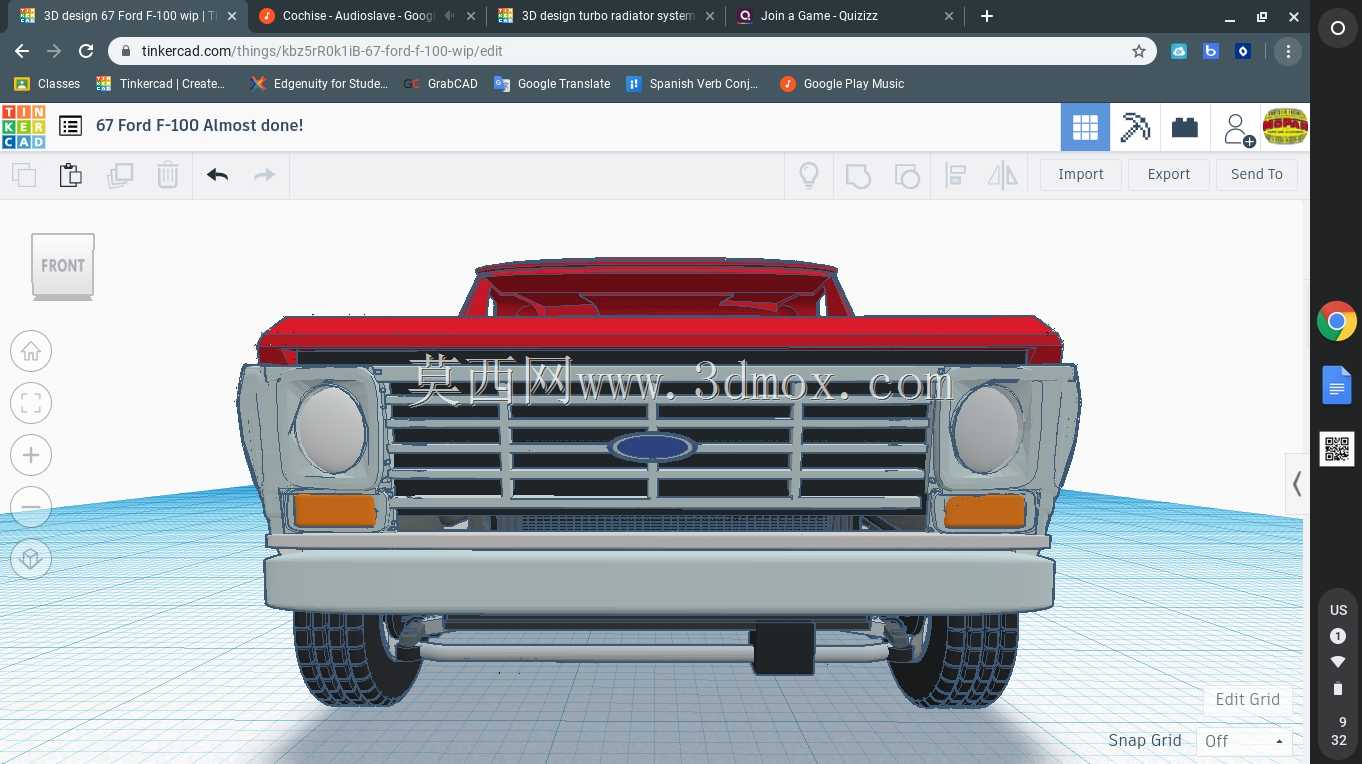Screen dimensions: 1362x764
Task: Switch to 3D design grid view
Action: (1085, 127)
